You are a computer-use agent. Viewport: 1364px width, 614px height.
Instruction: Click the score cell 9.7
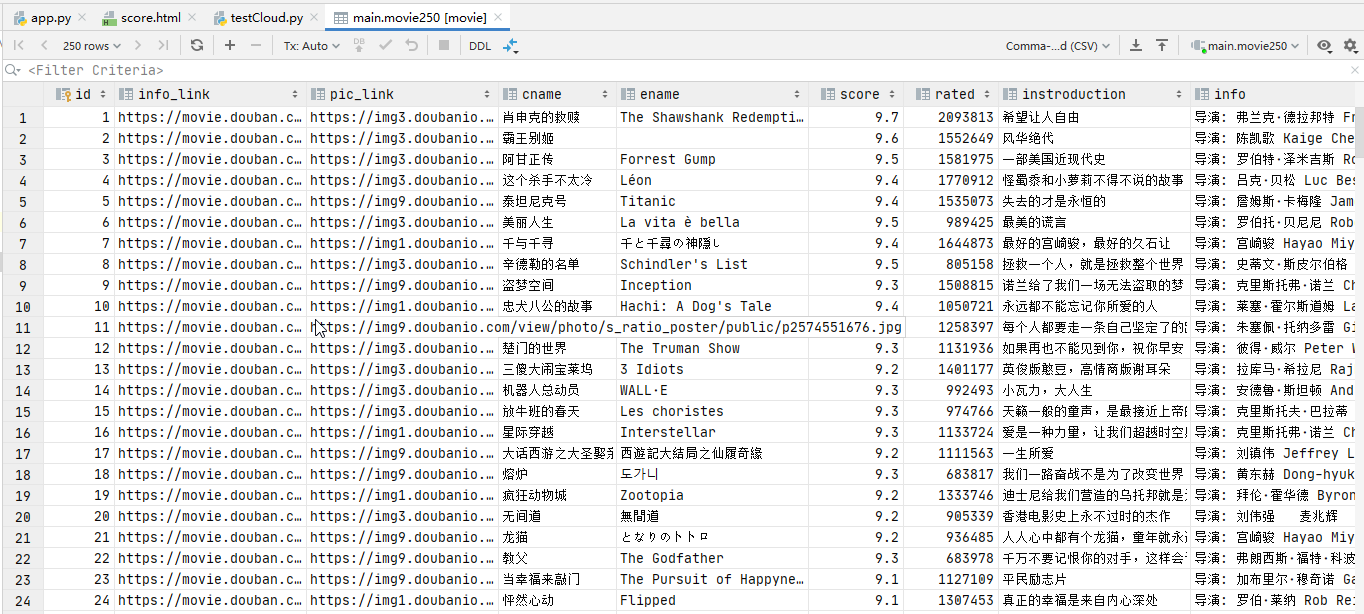click(x=856, y=117)
